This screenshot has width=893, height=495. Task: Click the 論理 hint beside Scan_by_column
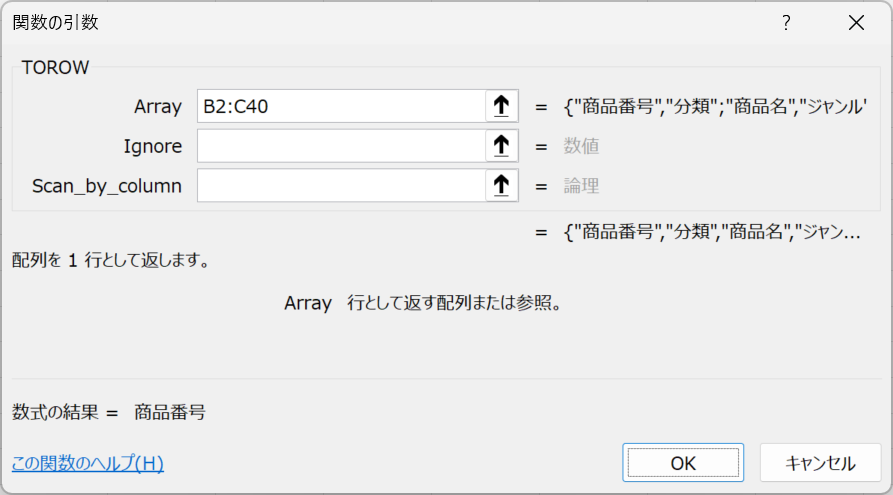(581, 186)
